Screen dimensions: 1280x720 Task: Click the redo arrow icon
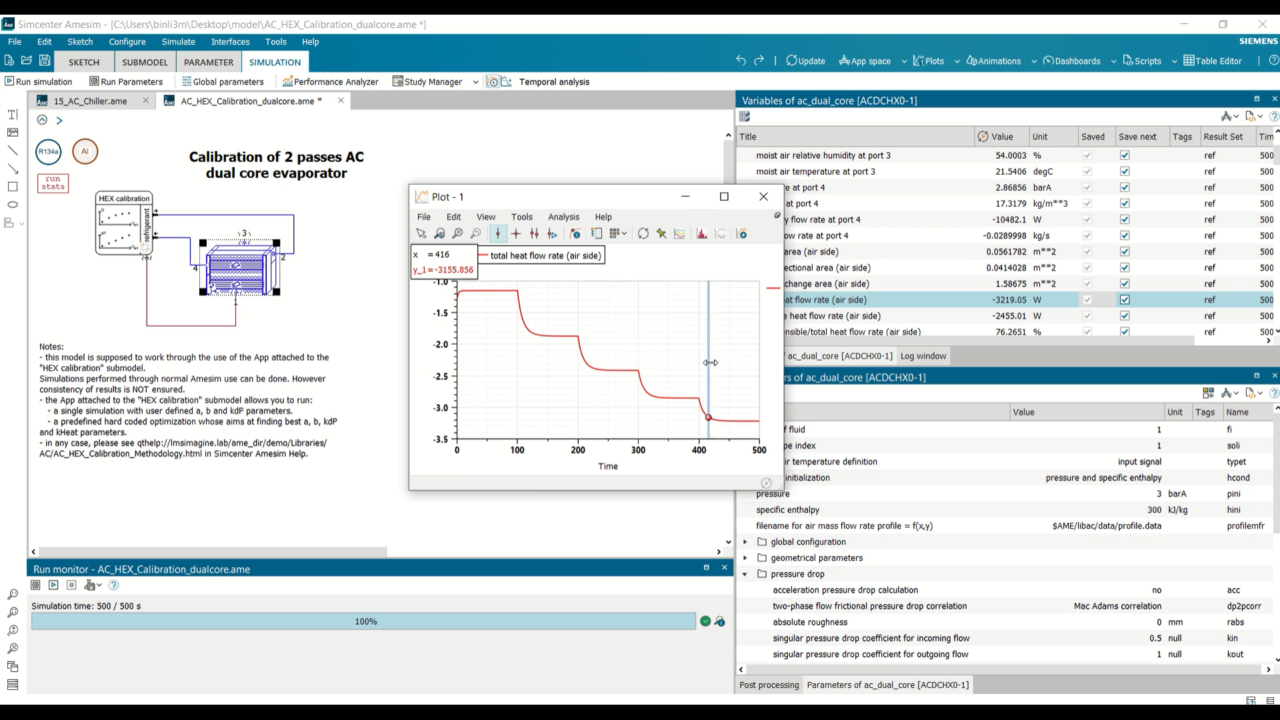759,61
